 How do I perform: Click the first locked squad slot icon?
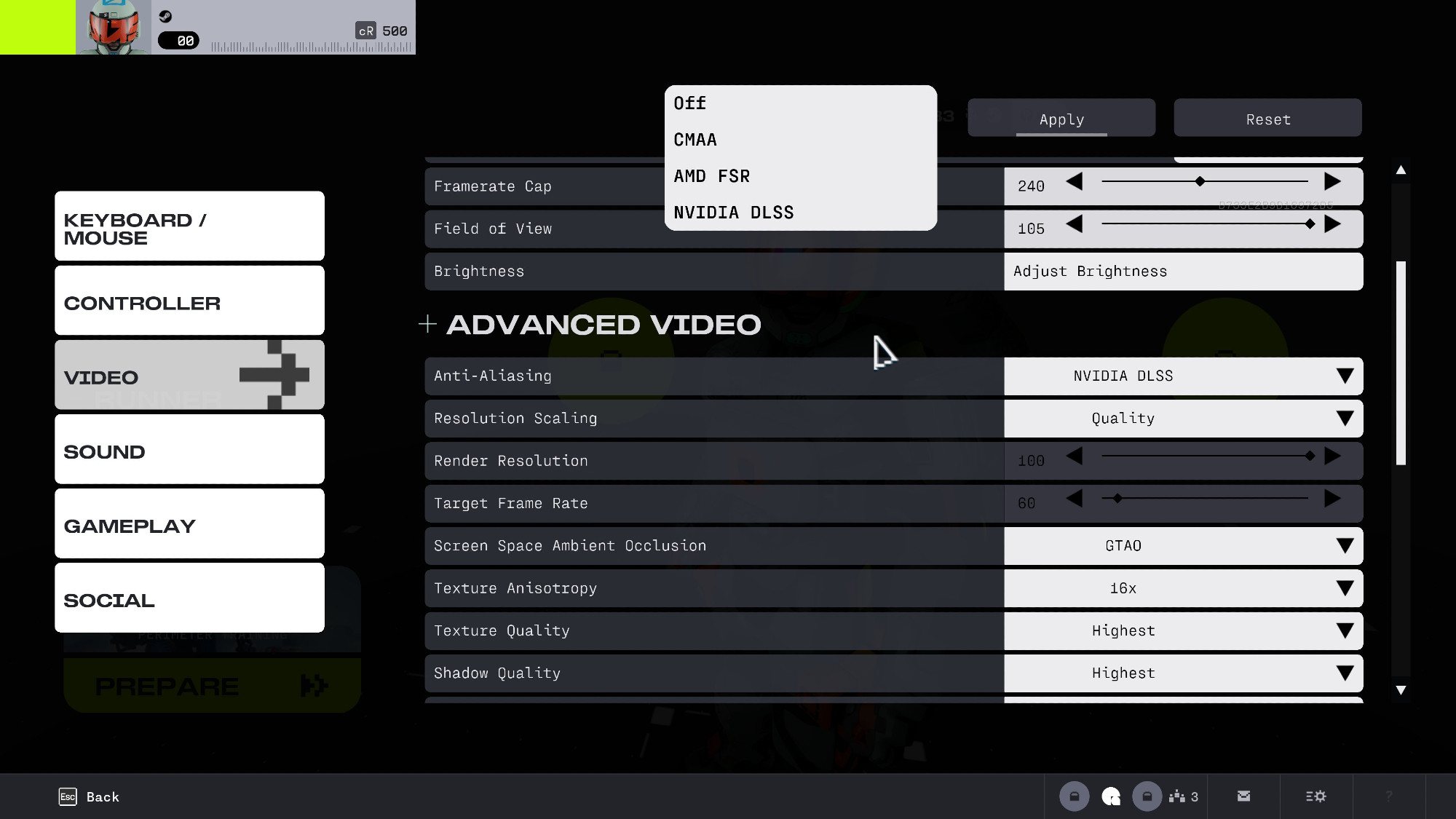click(x=1074, y=796)
